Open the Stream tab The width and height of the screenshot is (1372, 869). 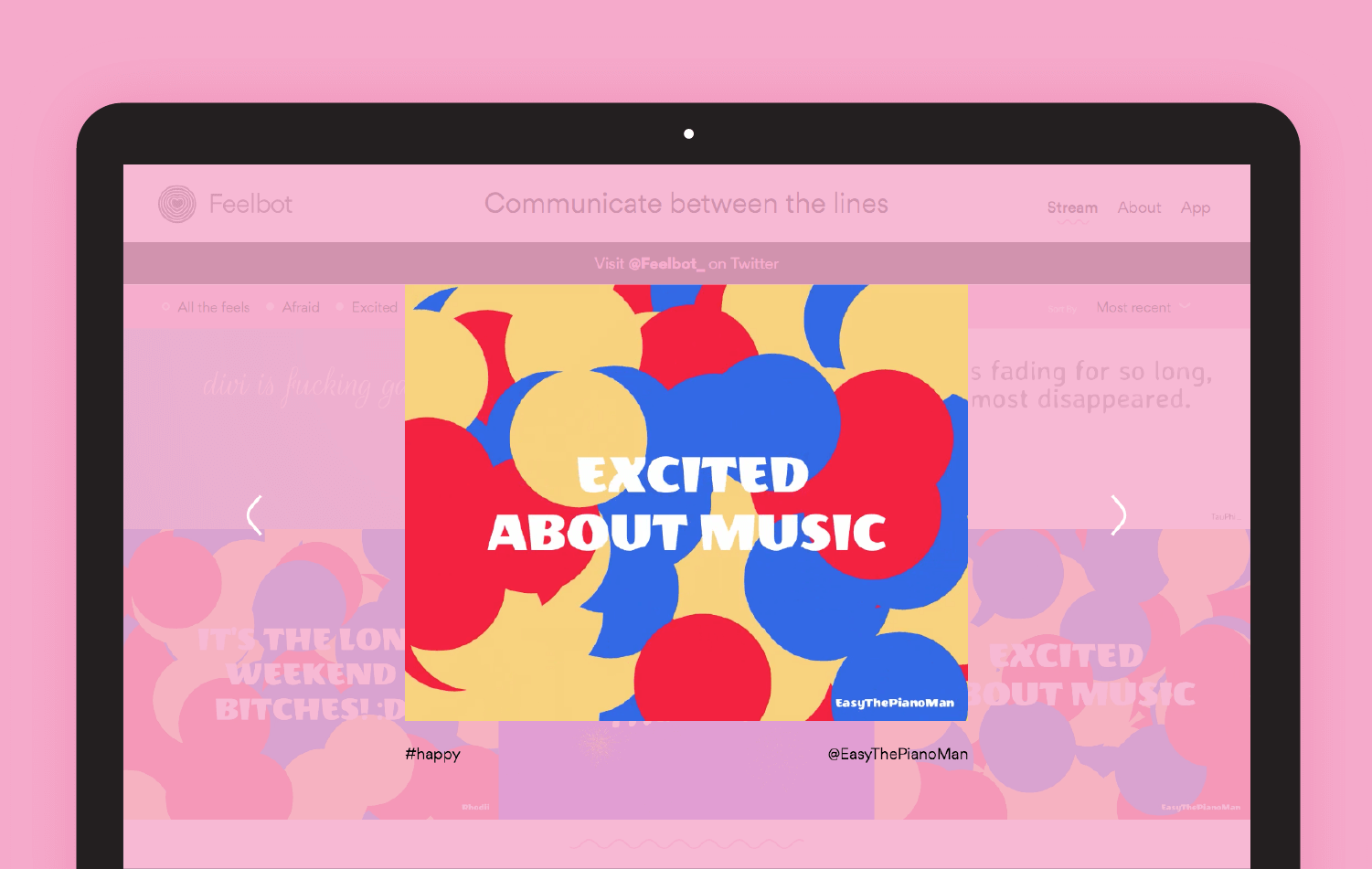tap(1072, 207)
